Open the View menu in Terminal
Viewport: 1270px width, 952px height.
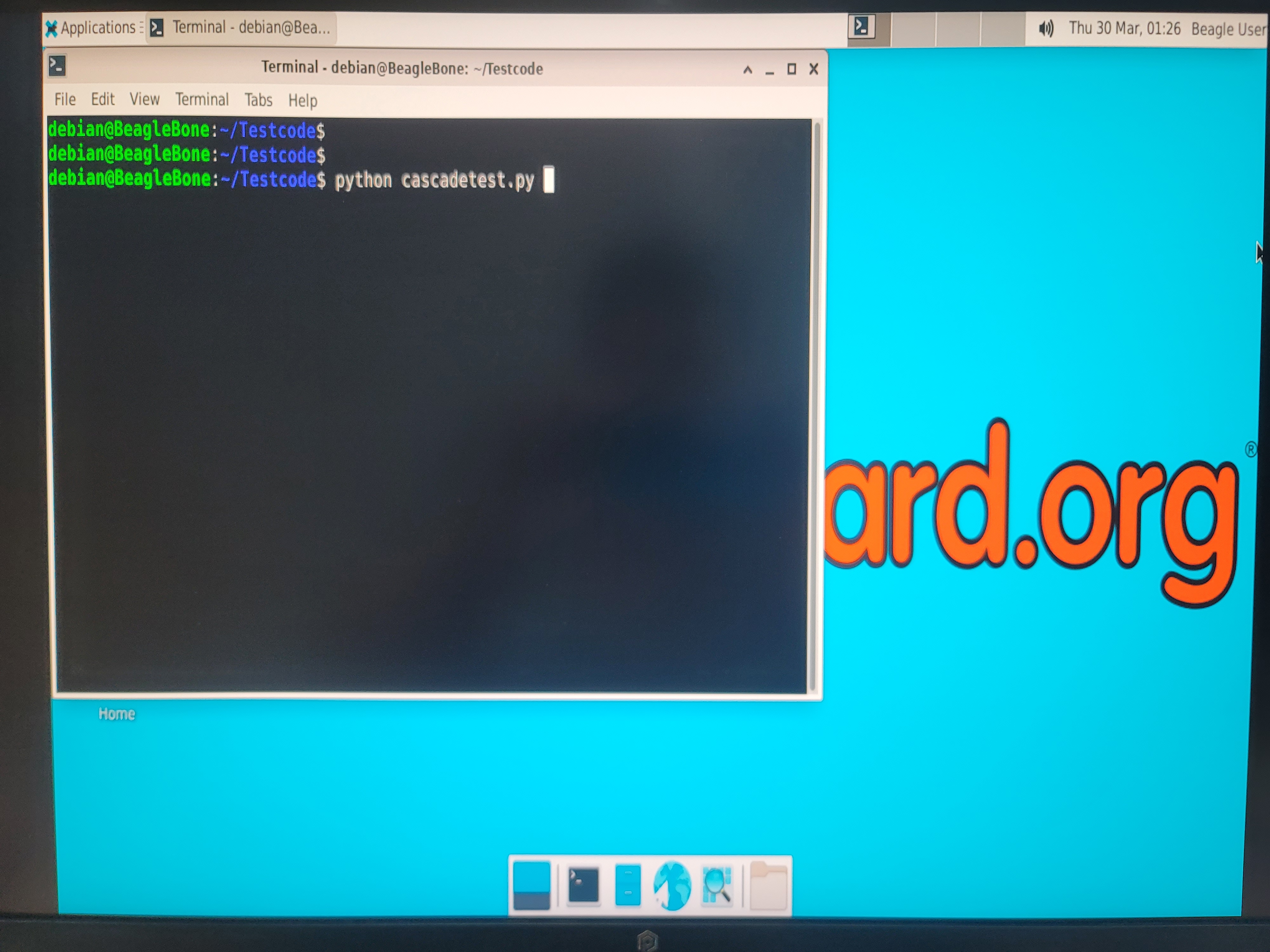tap(145, 99)
